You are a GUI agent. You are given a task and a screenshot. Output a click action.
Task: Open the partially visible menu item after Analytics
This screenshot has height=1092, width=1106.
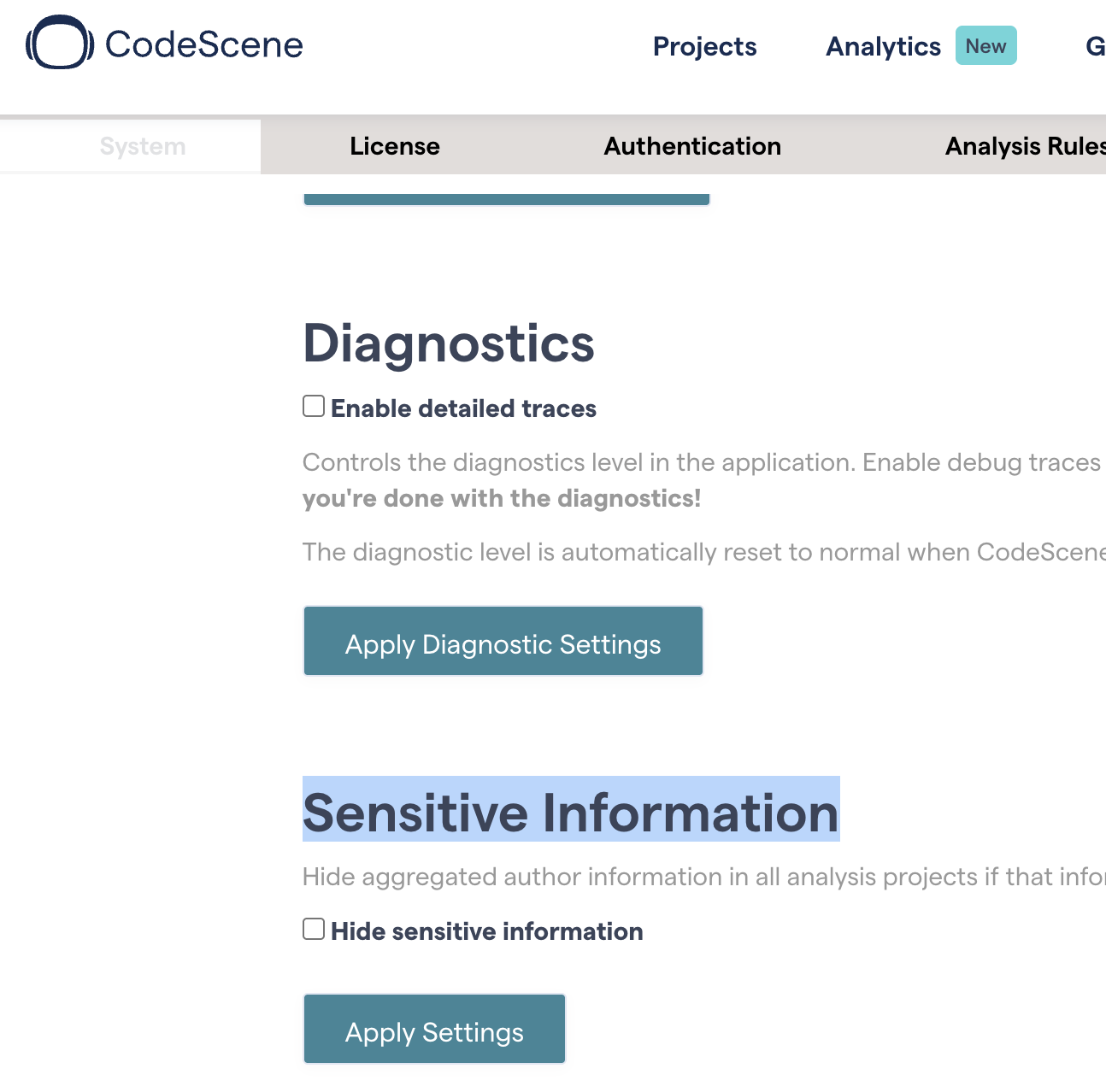pyautogui.click(x=1095, y=46)
